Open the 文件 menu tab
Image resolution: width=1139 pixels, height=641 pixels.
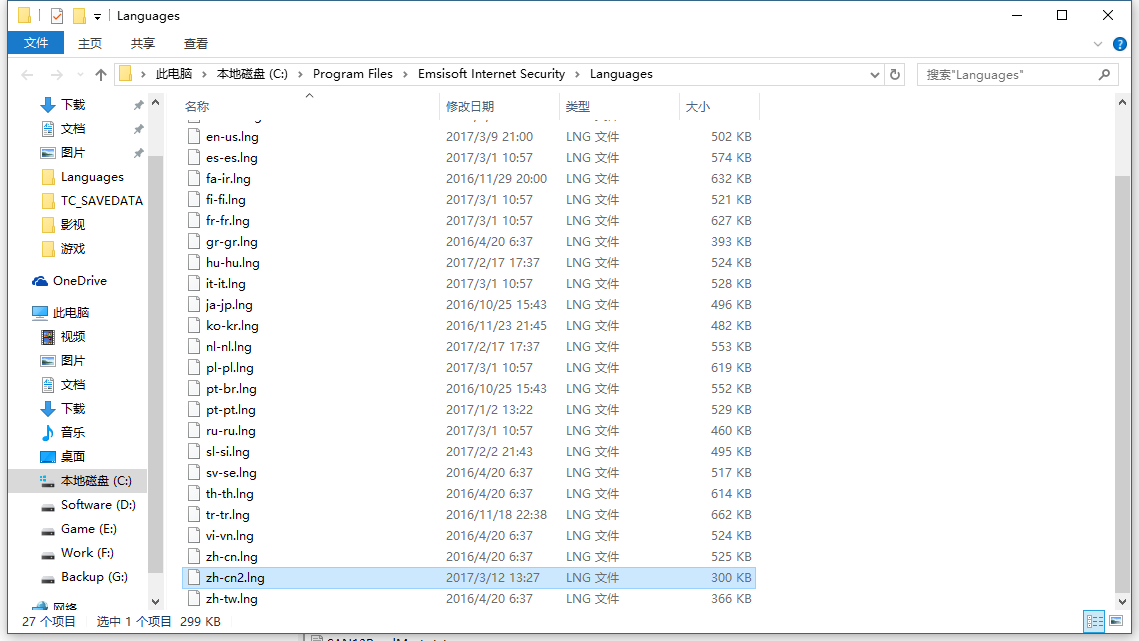coord(36,43)
